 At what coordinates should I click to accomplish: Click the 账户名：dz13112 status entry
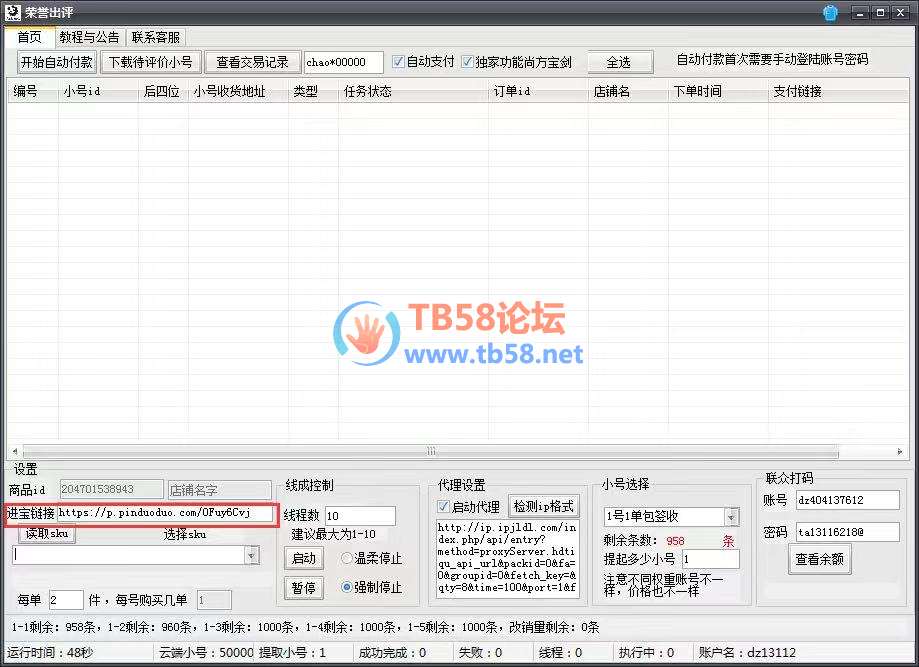747,652
